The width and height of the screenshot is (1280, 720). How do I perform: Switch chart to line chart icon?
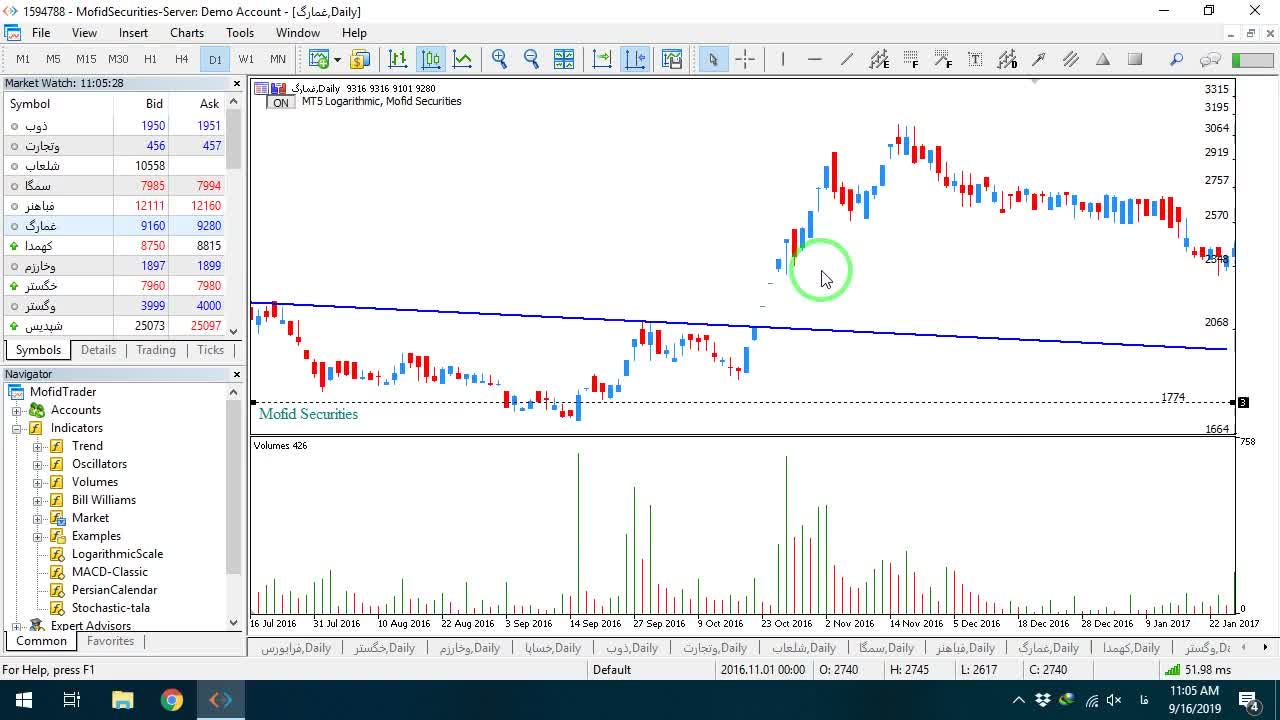(x=462, y=59)
